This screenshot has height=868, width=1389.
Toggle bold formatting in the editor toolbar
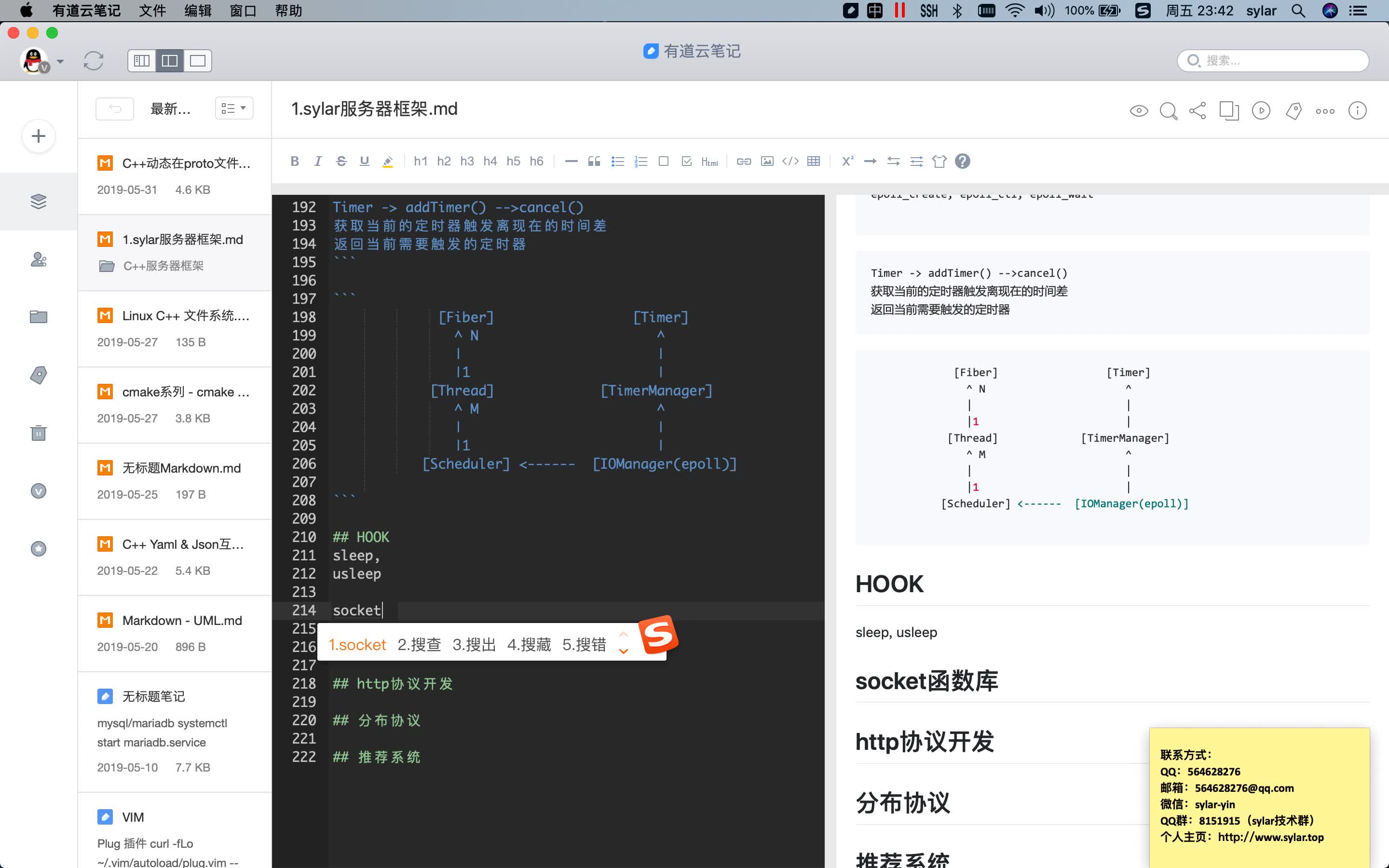[x=295, y=162]
